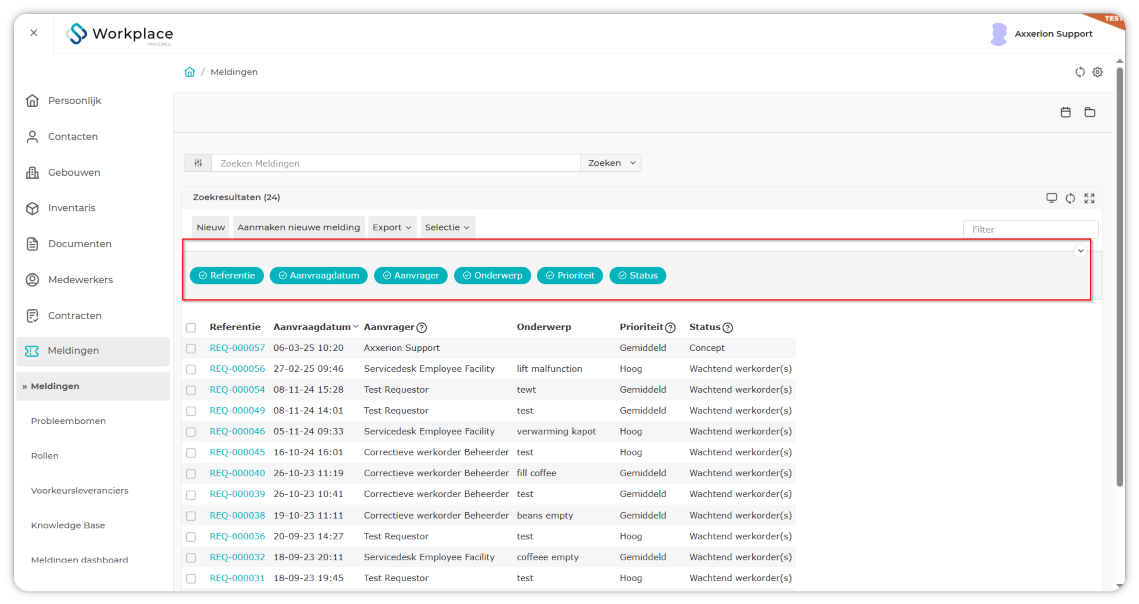Click the Workplace logo
This screenshot has width=1139, height=604.
[x=120, y=34]
